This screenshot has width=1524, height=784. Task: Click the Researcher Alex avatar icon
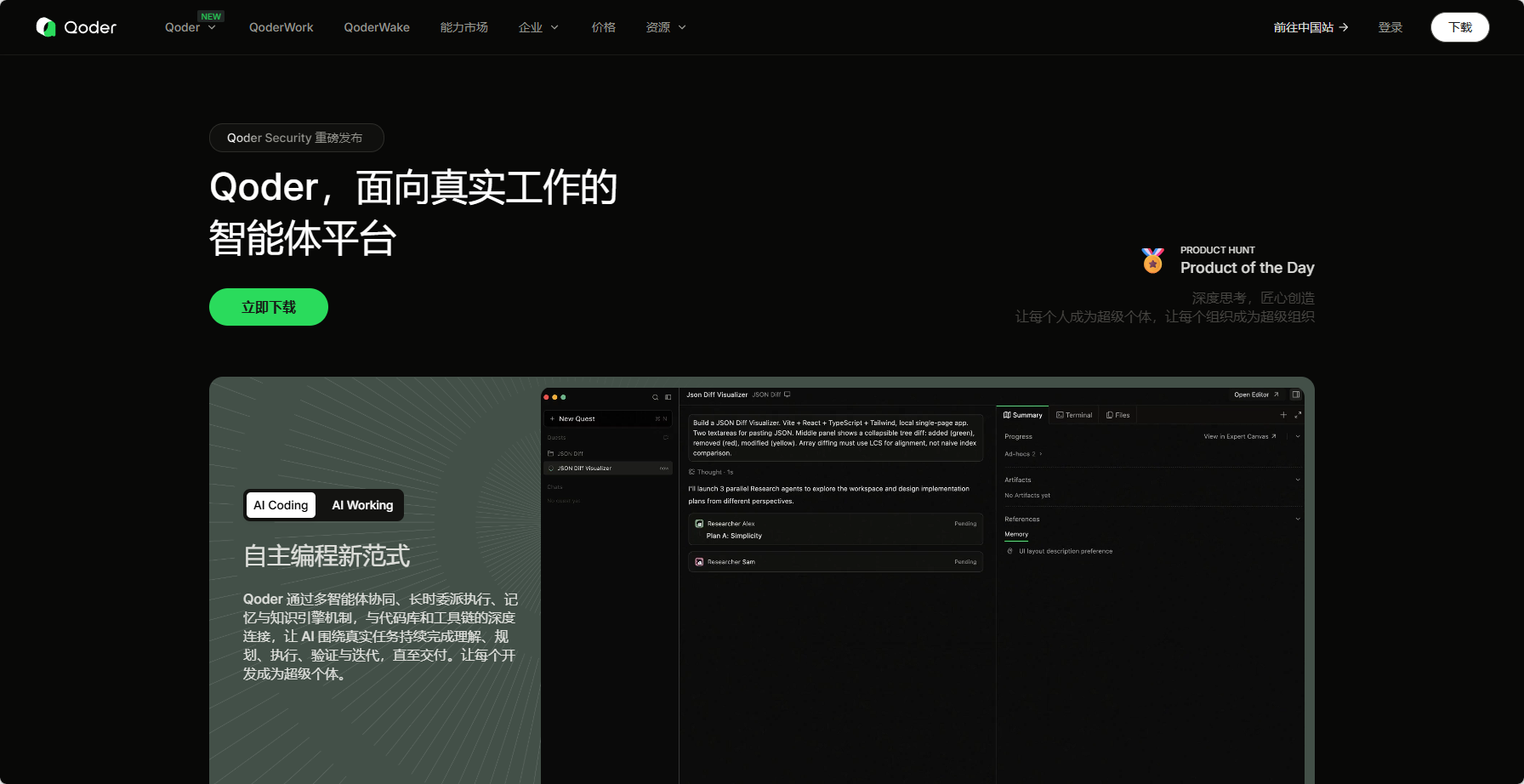point(699,524)
